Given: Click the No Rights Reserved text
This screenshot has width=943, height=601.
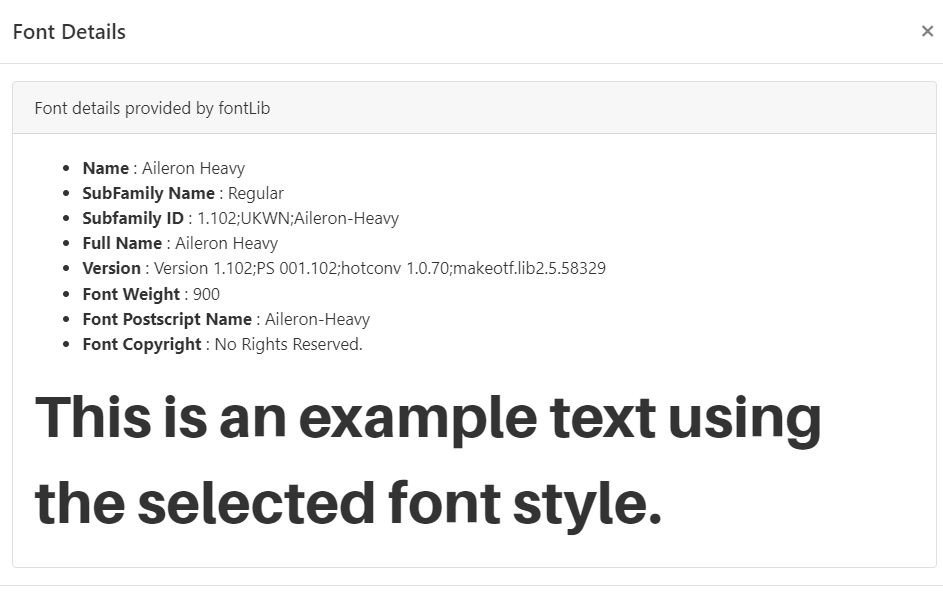Looking at the screenshot, I should [286, 343].
